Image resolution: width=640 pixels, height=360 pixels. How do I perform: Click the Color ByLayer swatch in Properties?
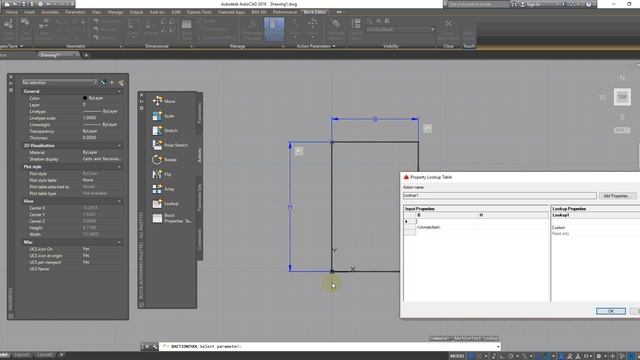(85, 98)
